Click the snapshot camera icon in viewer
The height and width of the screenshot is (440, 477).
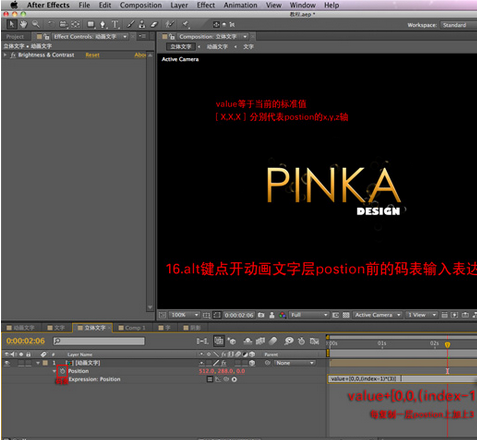[x=261, y=315]
